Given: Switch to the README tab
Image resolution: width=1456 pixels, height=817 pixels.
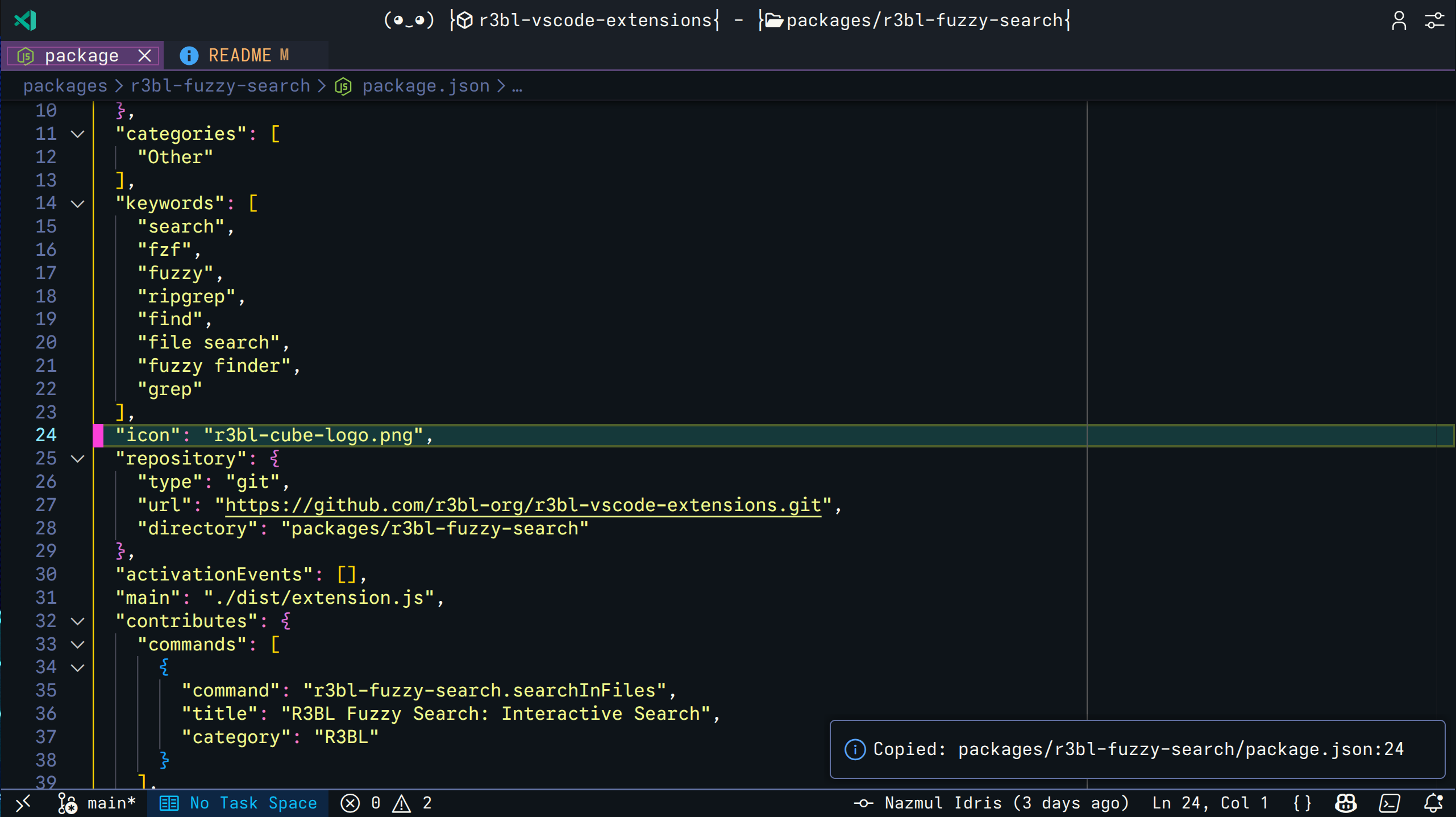Looking at the screenshot, I should click(x=239, y=55).
